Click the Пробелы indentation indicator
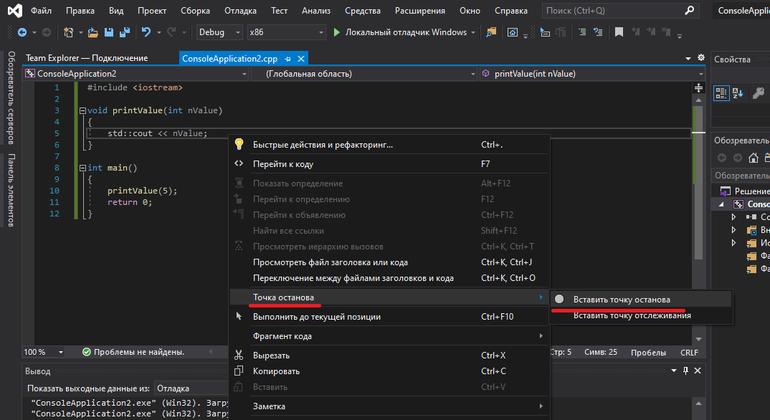770x420 pixels. (x=648, y=352)
